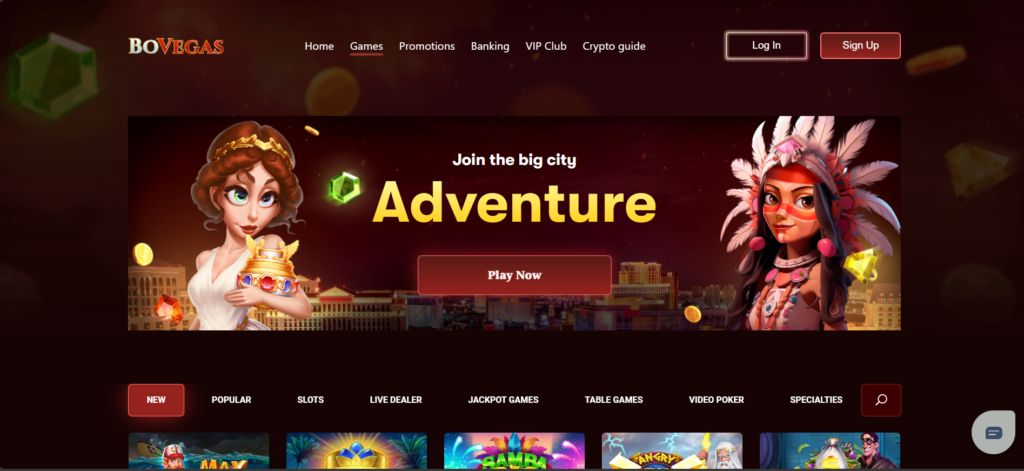Open the fifth game thumbnail with sunglasses man
Screen dimensions: 1024x471
[830, 451]
